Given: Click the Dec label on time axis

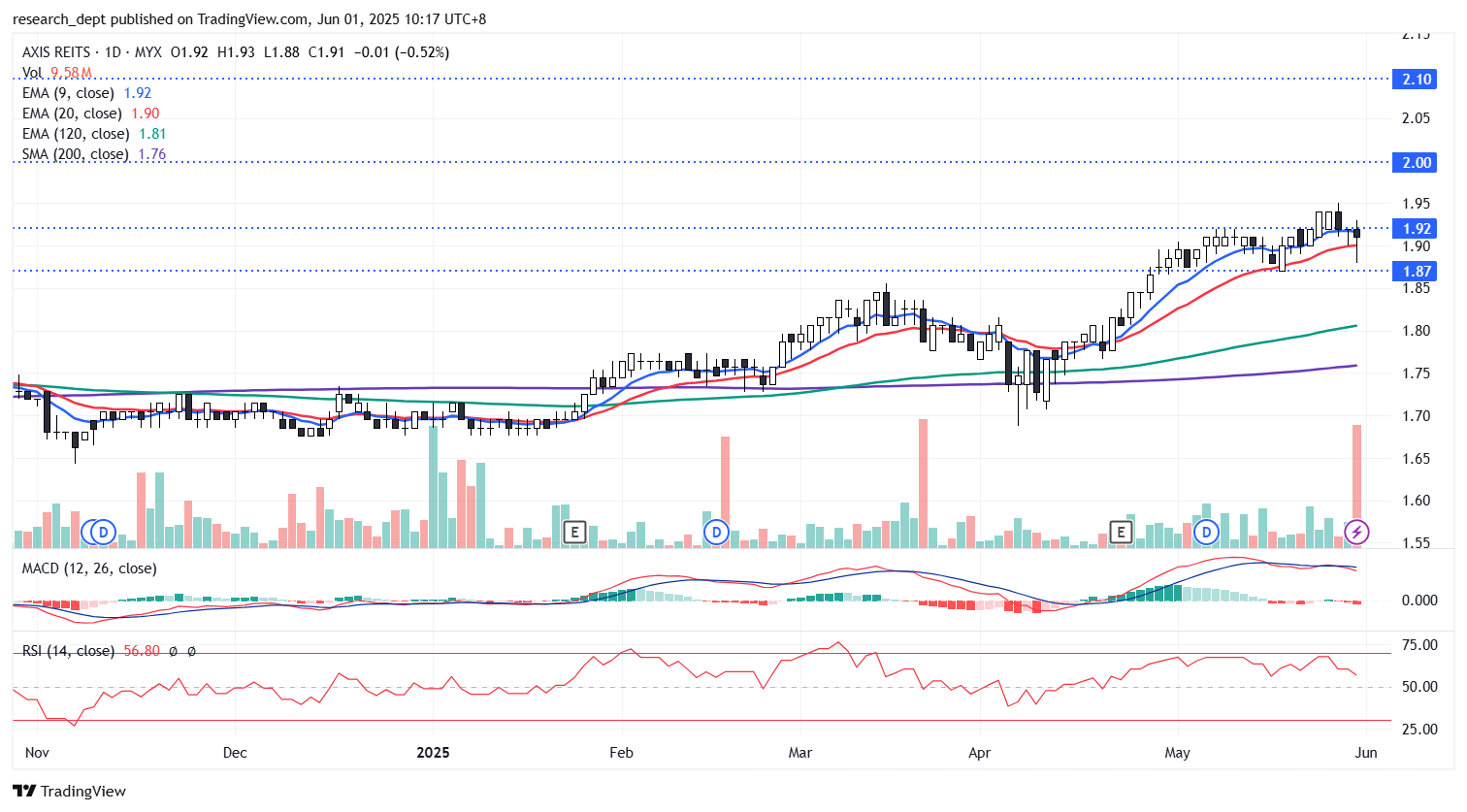Looking at the screenshot, I should [x=235, y=753].
